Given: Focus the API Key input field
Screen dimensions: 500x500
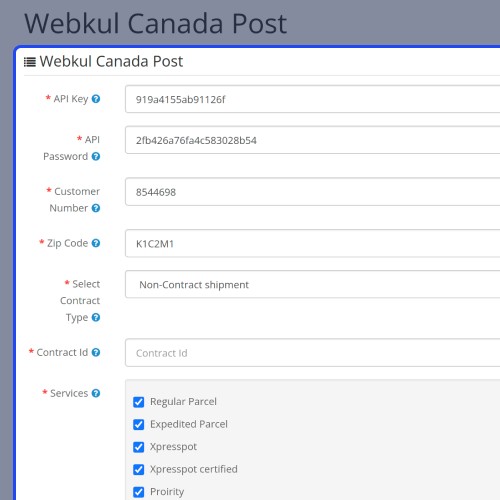Looking at the screenshot, I should point(313,99).
